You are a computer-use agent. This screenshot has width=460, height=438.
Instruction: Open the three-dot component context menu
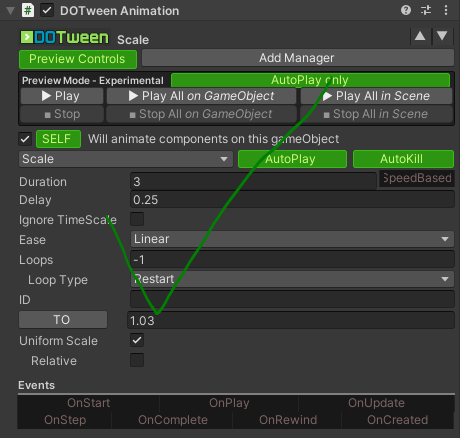pyautogui.click(x=446, y=10)
